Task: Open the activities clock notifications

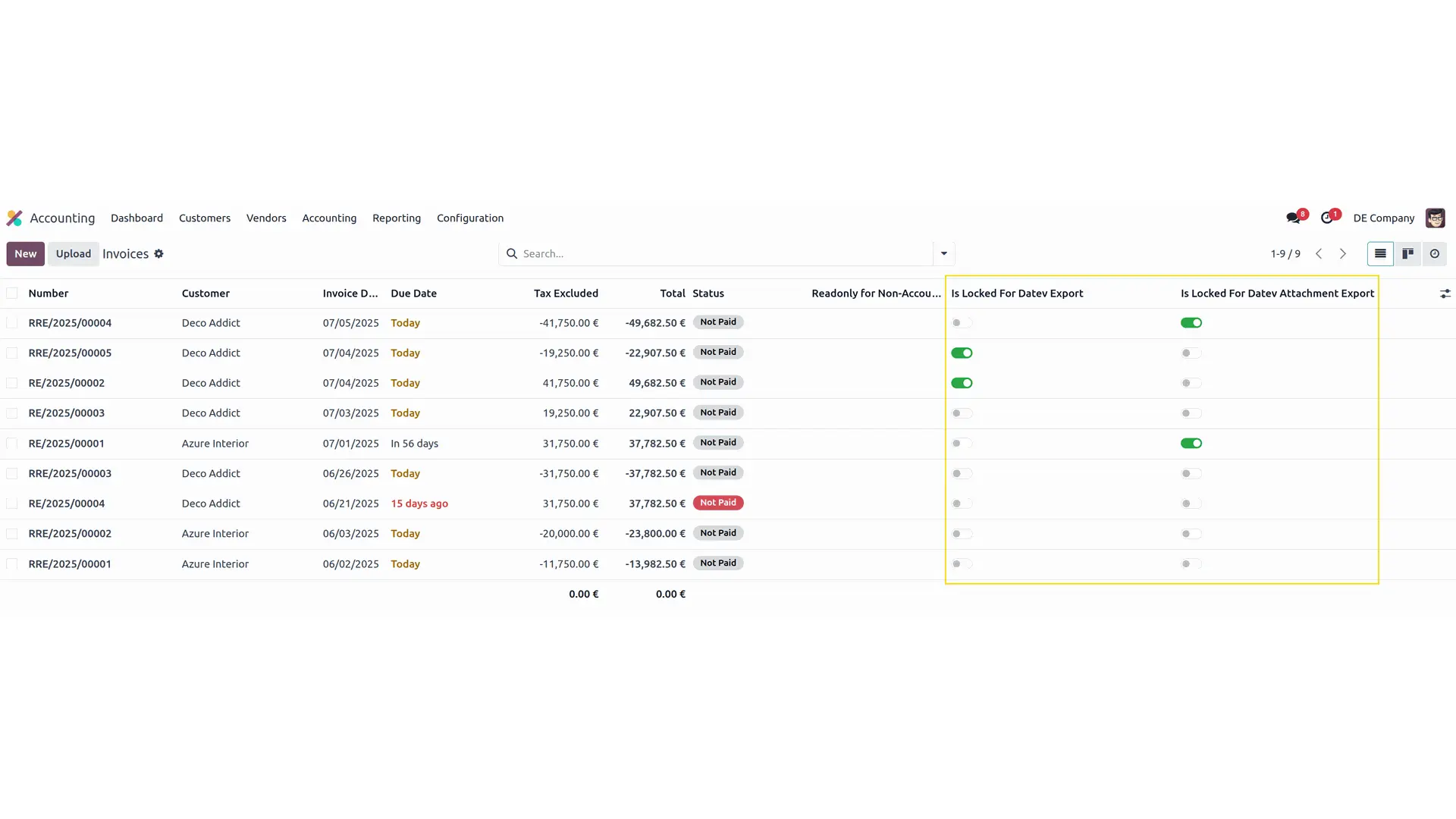Action: (1326, 217)
